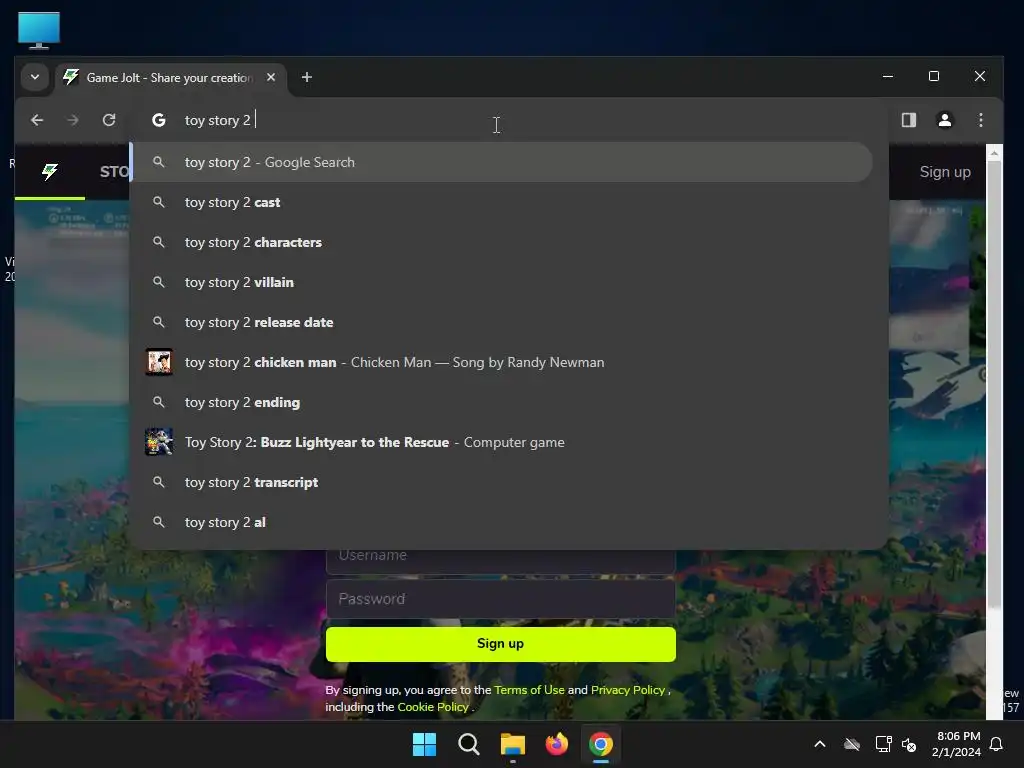Launch Firefox from taskbar
Viewport: 1024px width, 768px height.
click(x=556, y=744)
